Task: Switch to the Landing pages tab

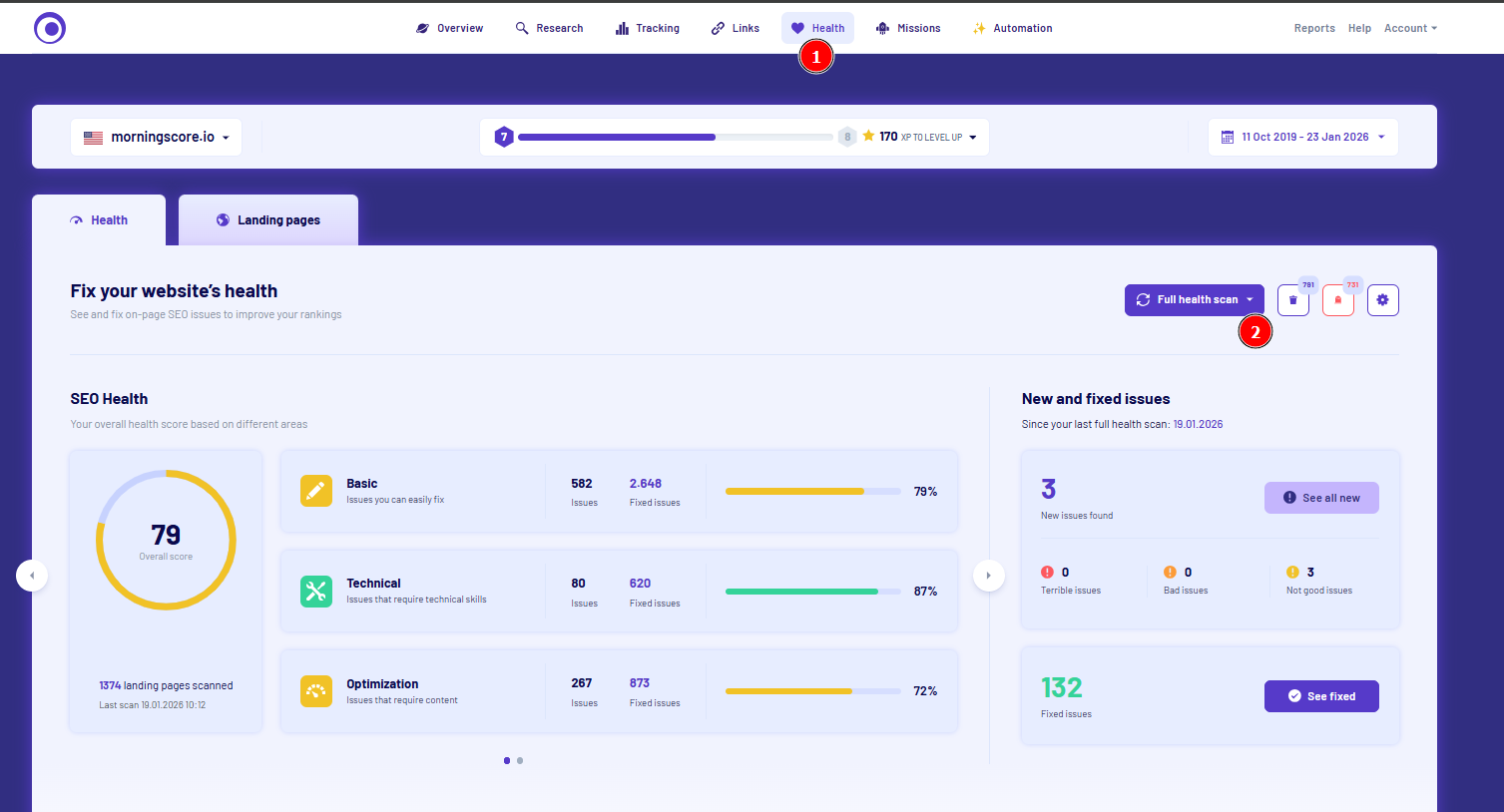Action: tap(267, 219)
